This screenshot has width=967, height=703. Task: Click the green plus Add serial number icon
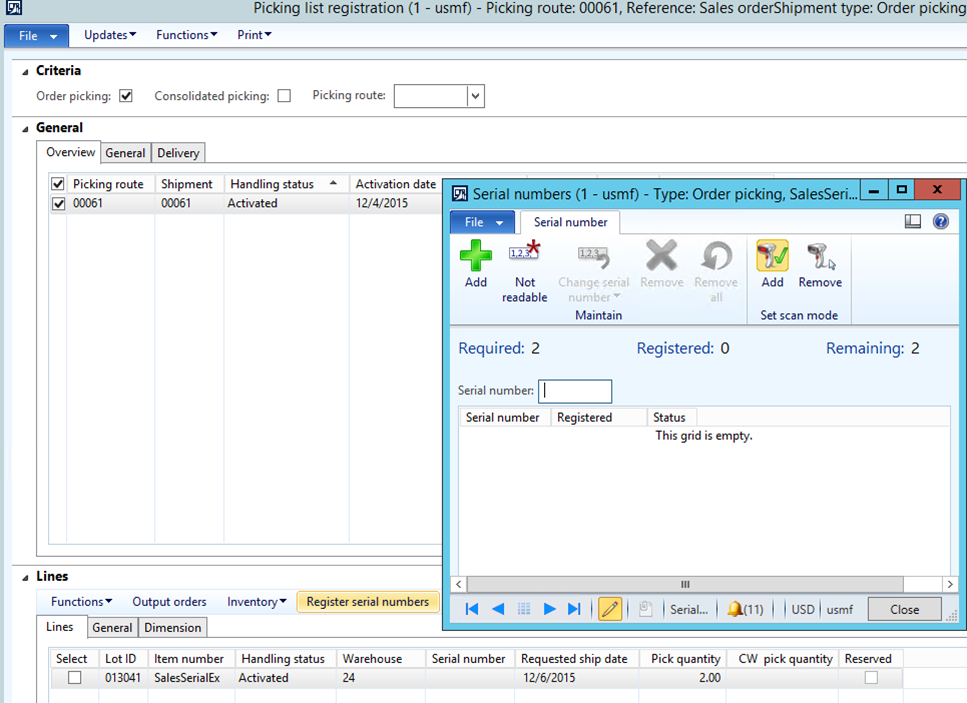click(476, 258)
